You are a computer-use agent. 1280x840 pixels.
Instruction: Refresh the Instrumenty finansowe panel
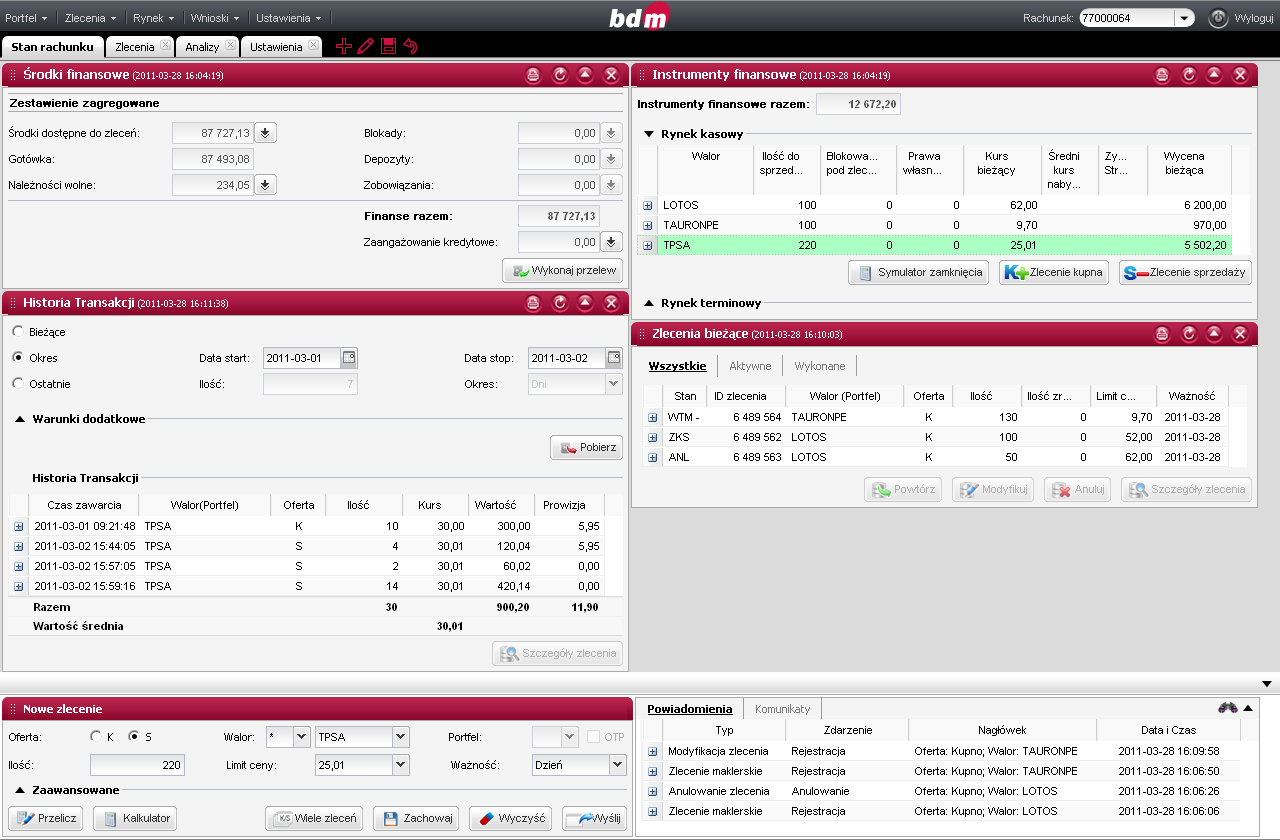point(1188,75)
